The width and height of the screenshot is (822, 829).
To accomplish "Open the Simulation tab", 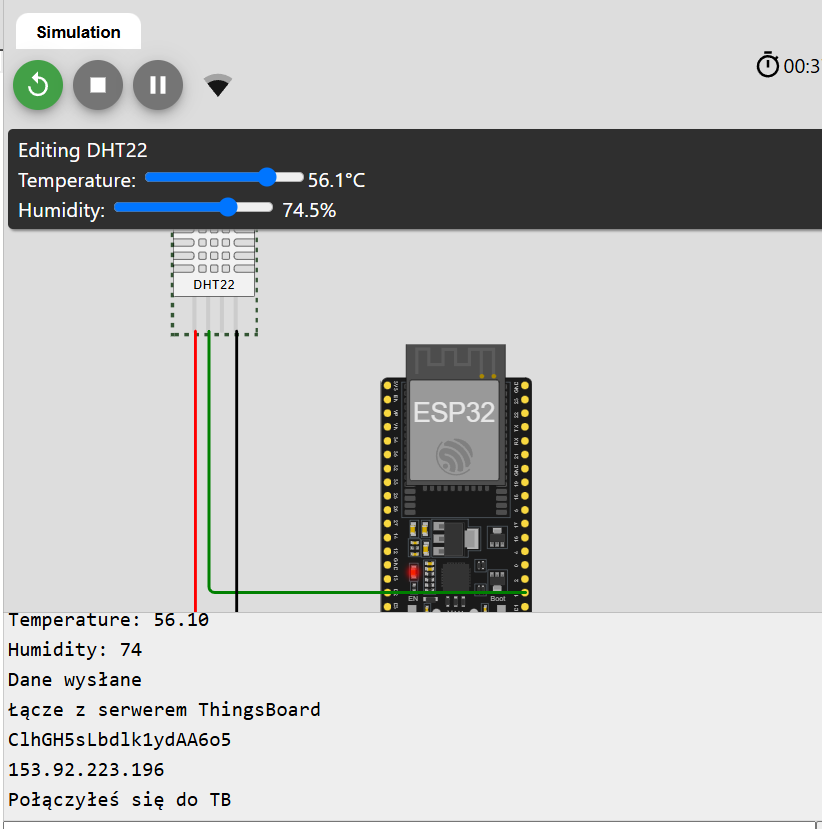I will tap(78, 32).
